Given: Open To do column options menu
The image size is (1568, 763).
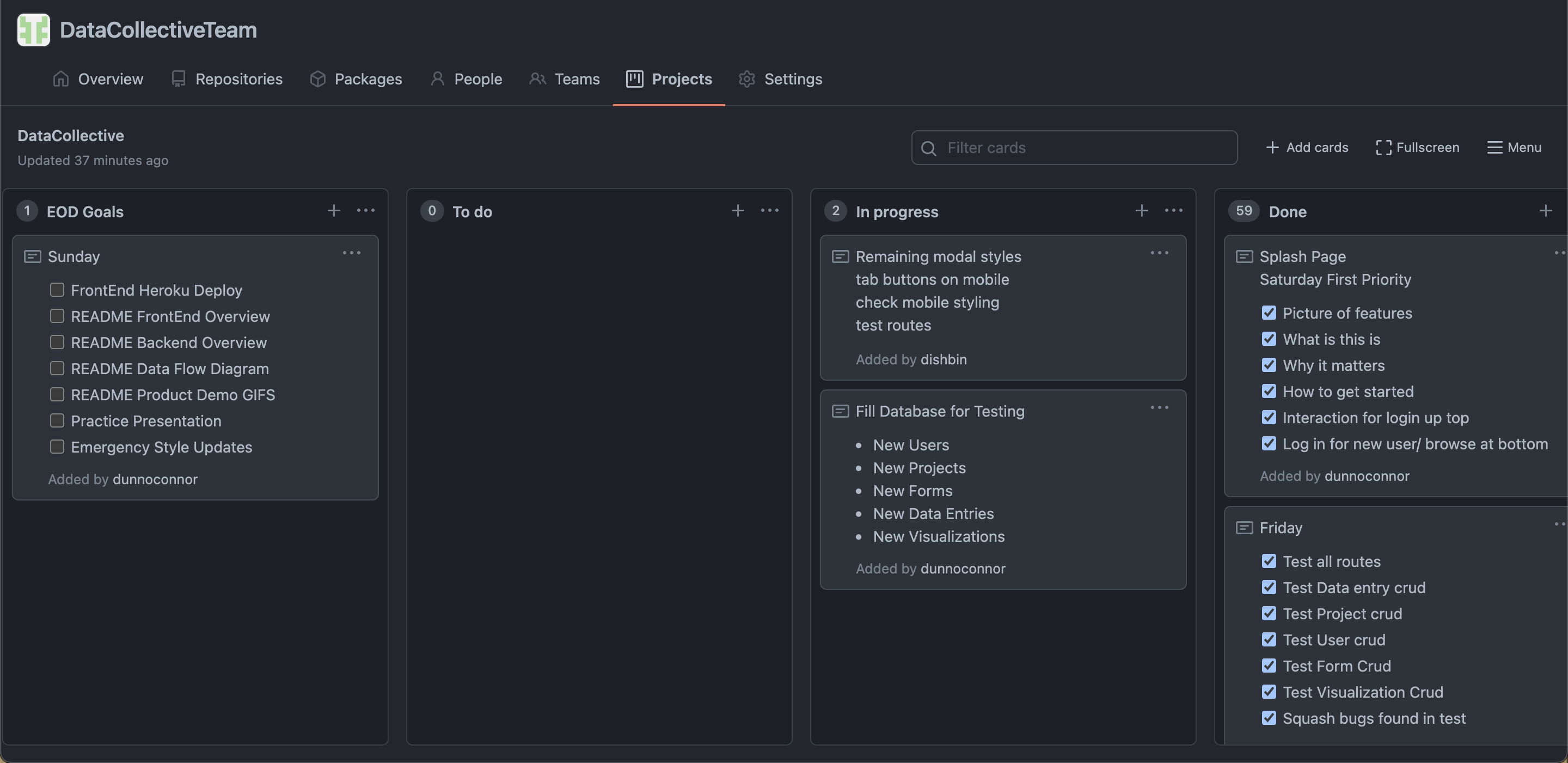Looking at the screenshot, I should tap(770, 211).
